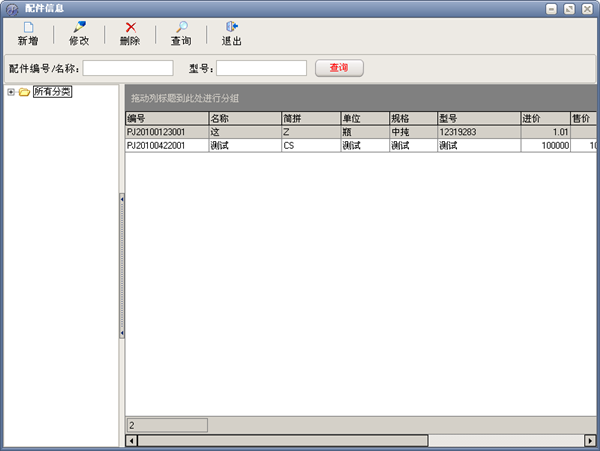Viewport: 600px width, 451px height.
Task: Expand the 所有分类 tree node
Action: (10, 93)
